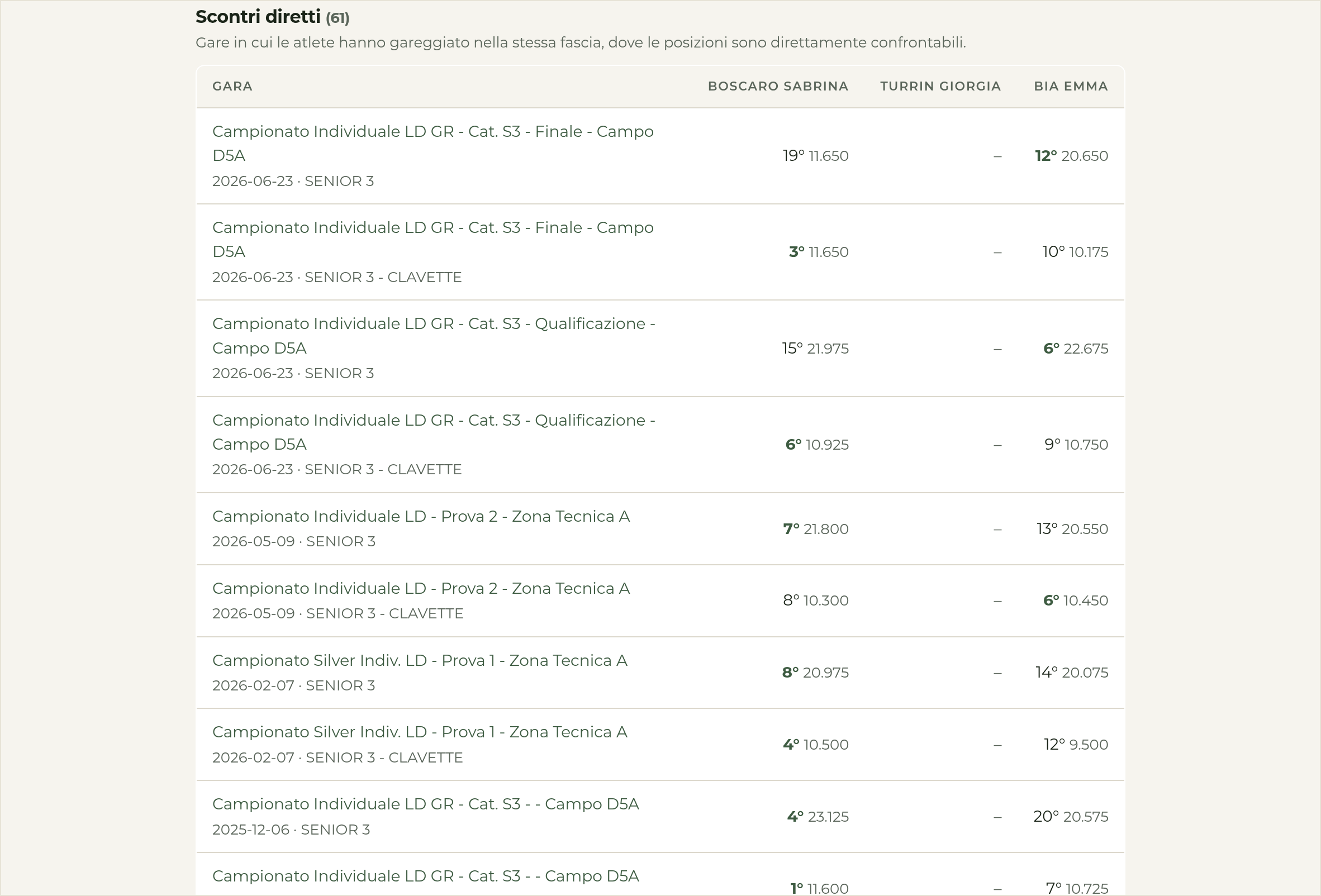The width and height of the screenshot is (1321, 896).
Task: Select the TURRIN GIORGIA column header
Action: click(940, 87)
